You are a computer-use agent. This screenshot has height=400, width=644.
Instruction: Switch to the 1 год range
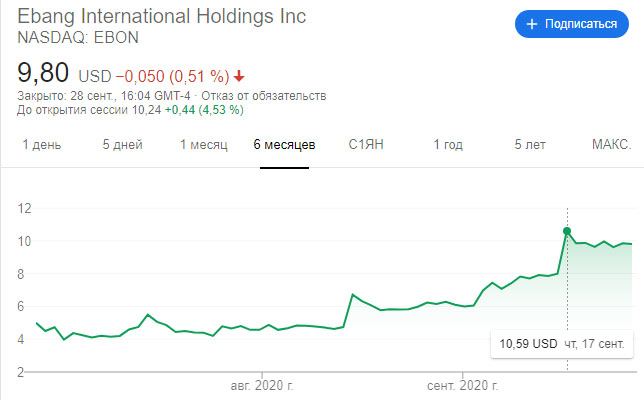point(448,145)
